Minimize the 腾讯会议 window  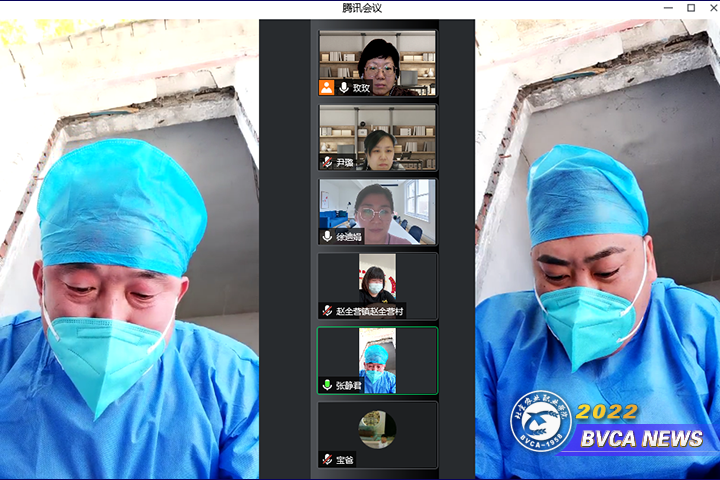(x=668, y=8)
